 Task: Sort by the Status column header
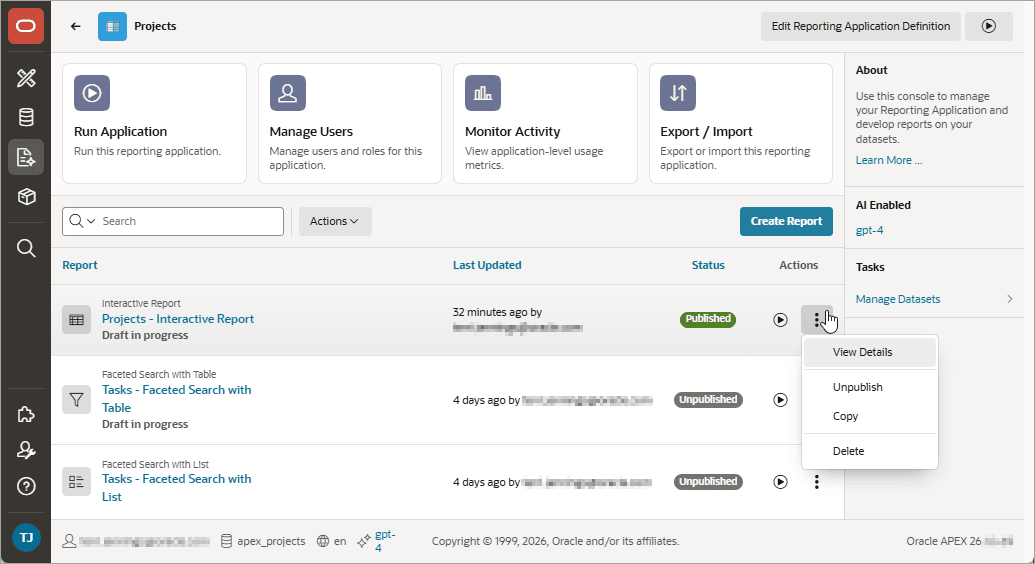click(x=708, y=265)
